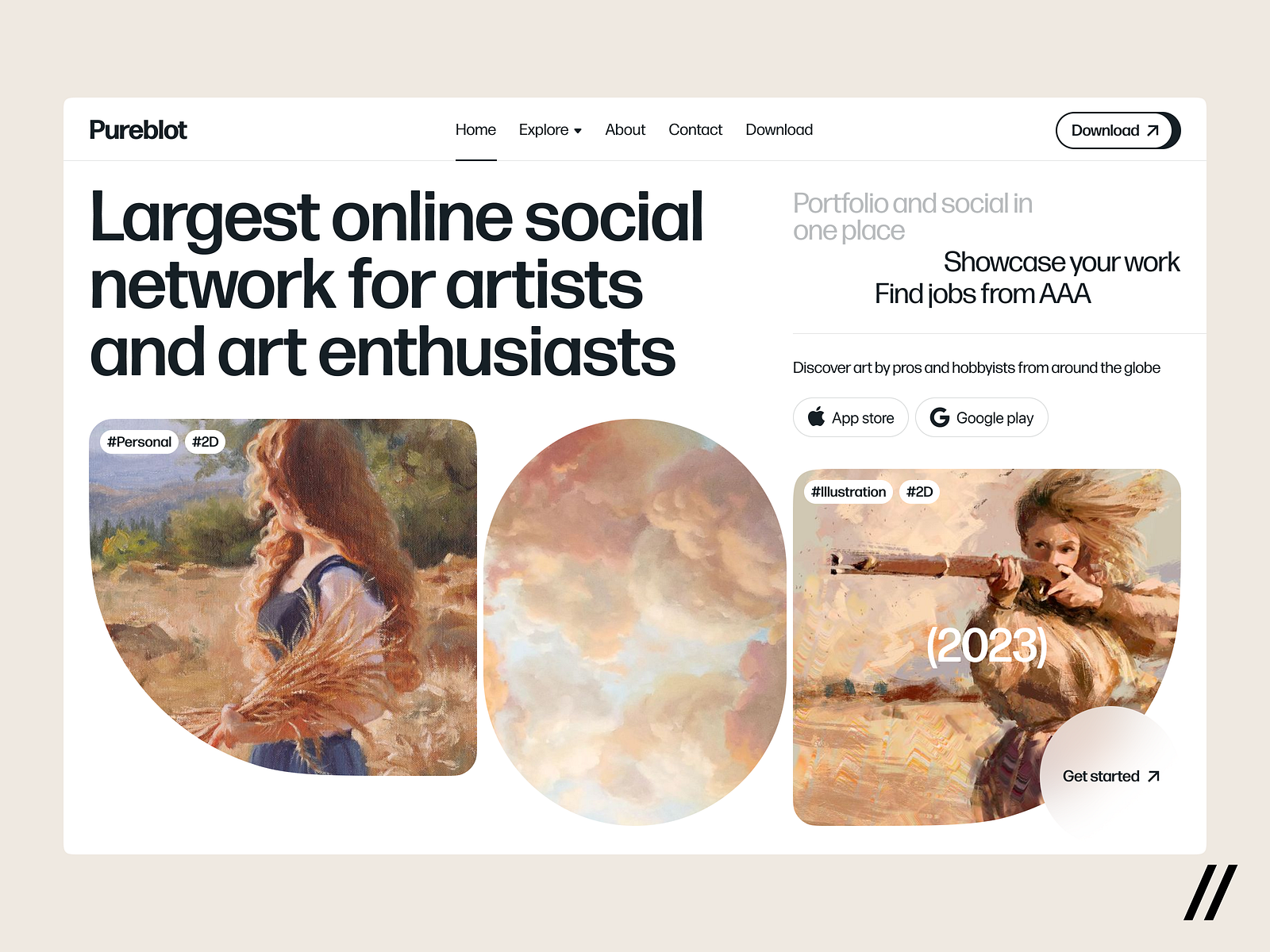Go to the About page

pos(625,130)
